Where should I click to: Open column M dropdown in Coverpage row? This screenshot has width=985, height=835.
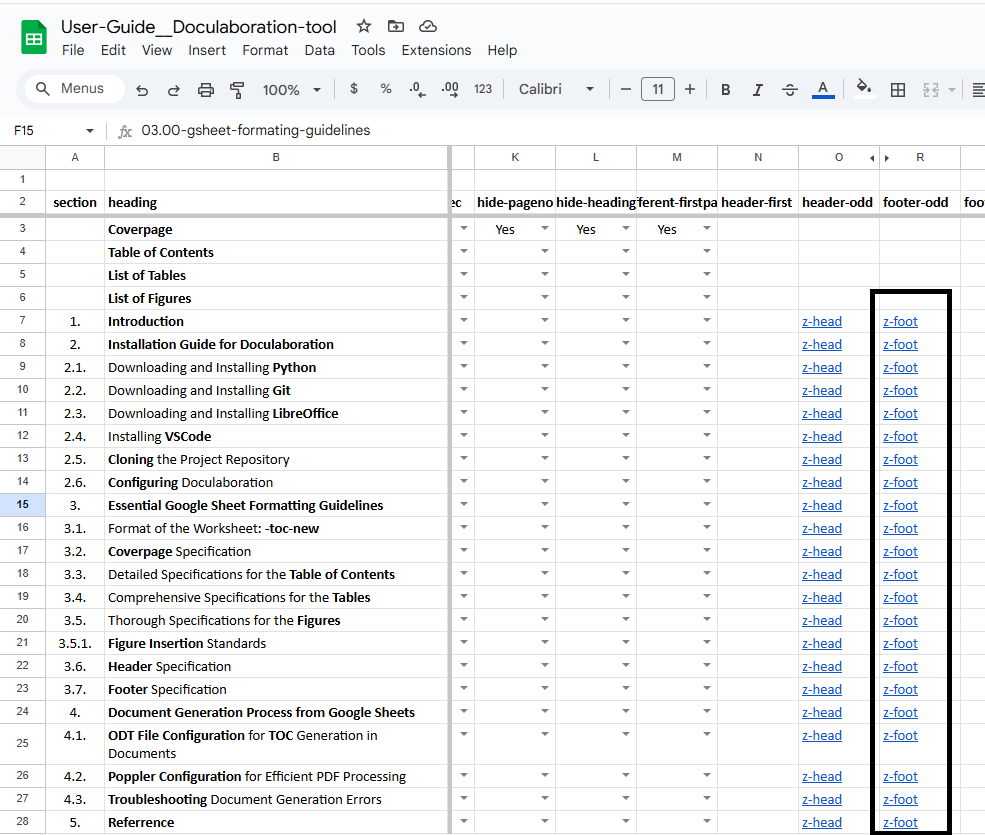pos(707,228)
